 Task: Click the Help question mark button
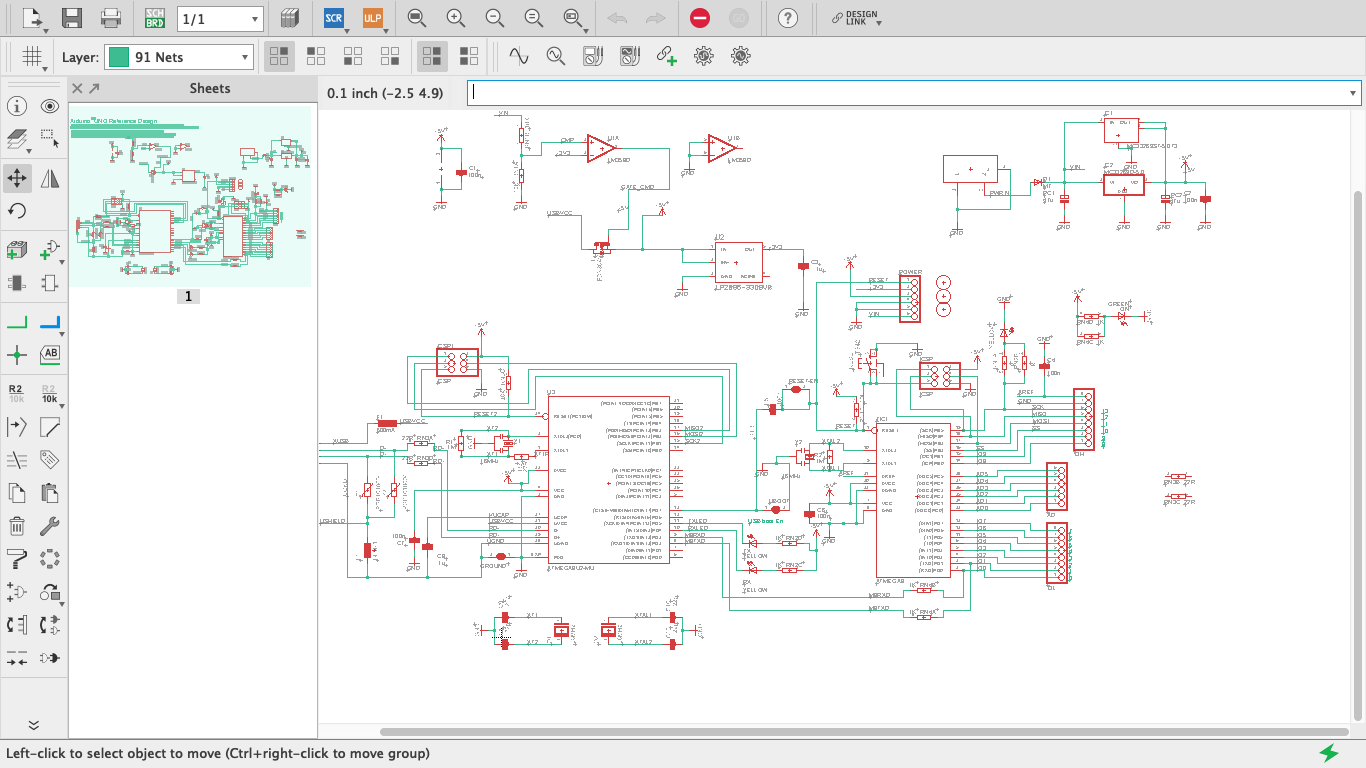788,18
